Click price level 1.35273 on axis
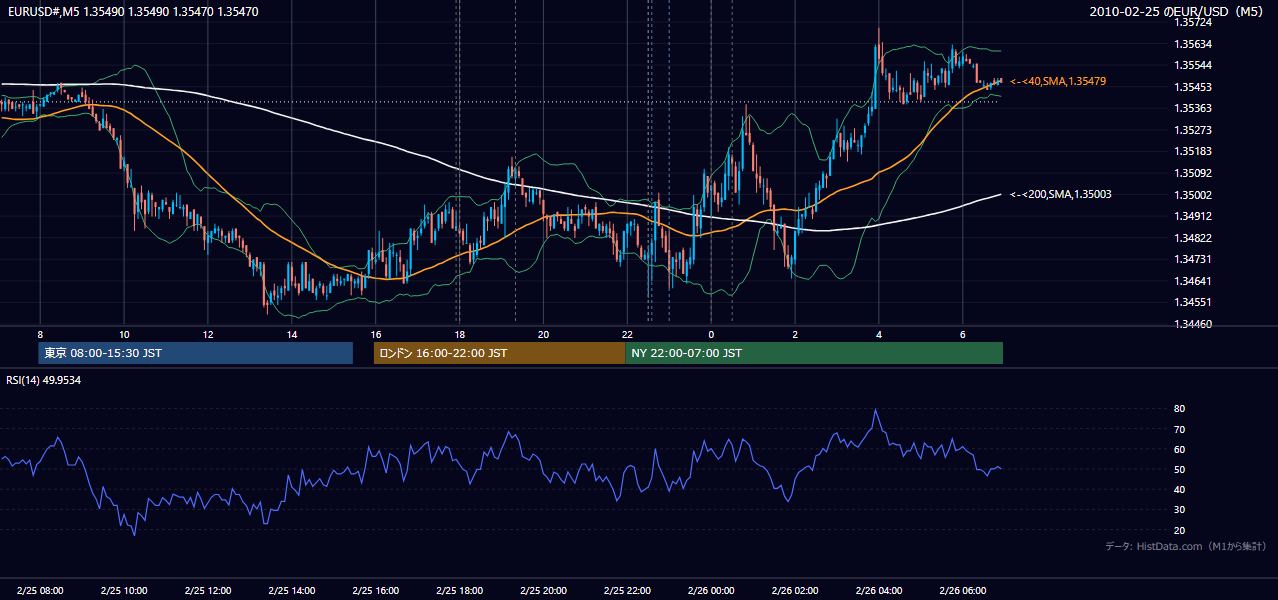This screenshot has width=1278, height=600. pyautogui.click(x=1193, y=130)
